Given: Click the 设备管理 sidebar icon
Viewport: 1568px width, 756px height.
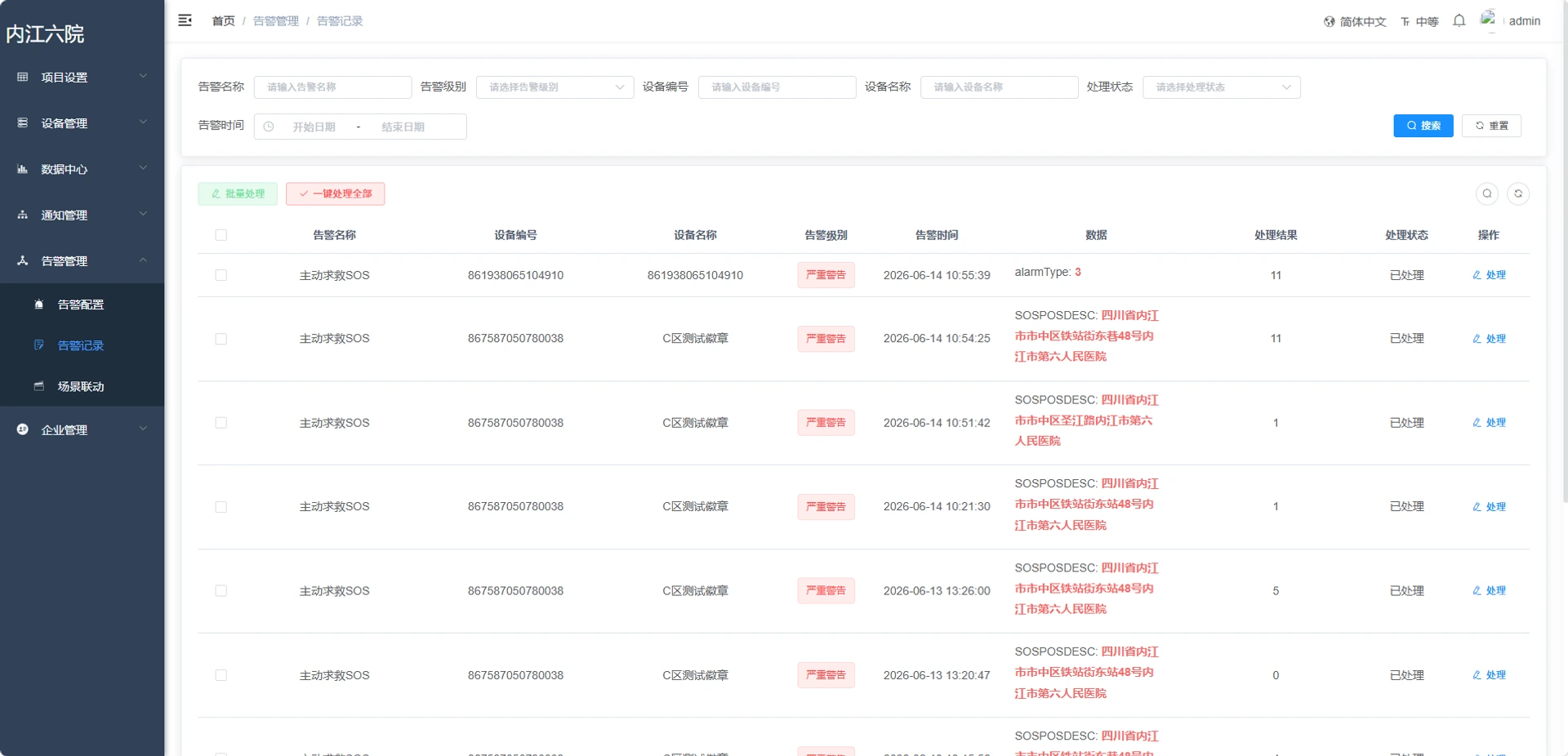Looking at the screenshot, I should (x=23, y=123).
